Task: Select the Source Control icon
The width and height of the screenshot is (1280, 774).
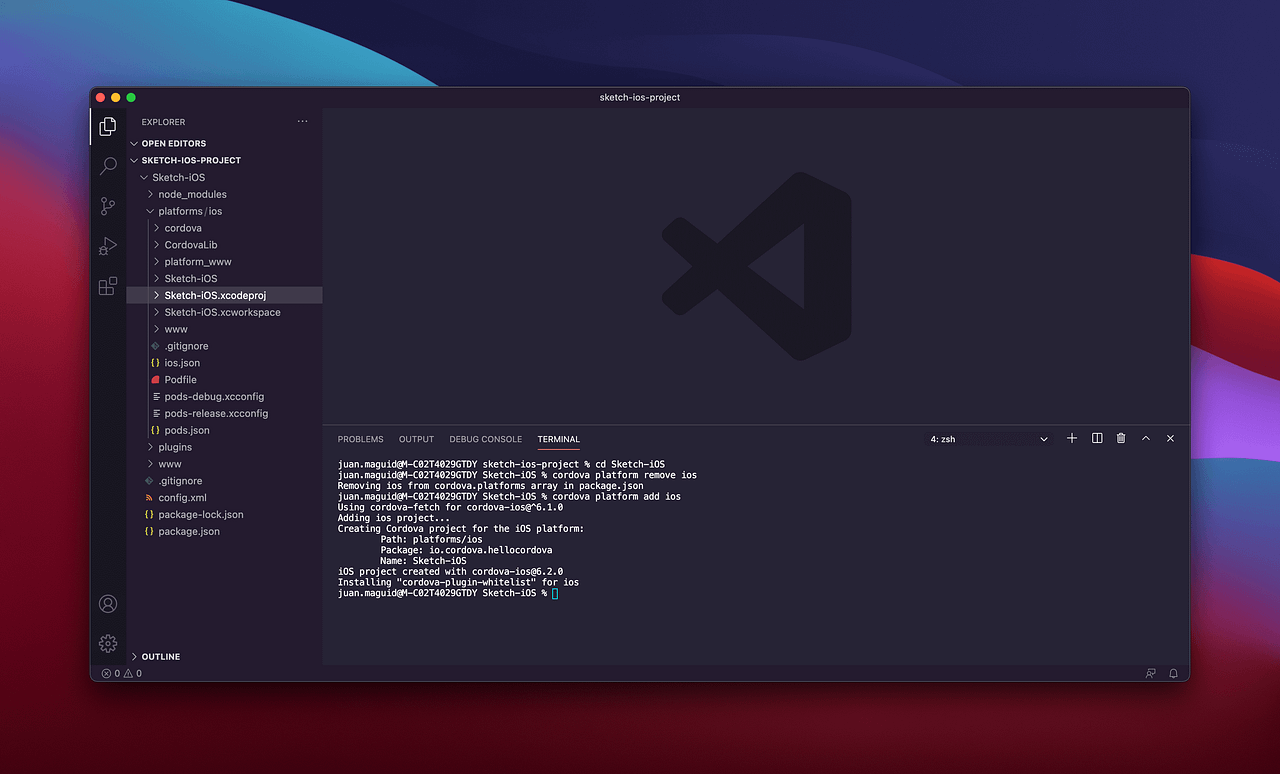Action: [107, 205]
